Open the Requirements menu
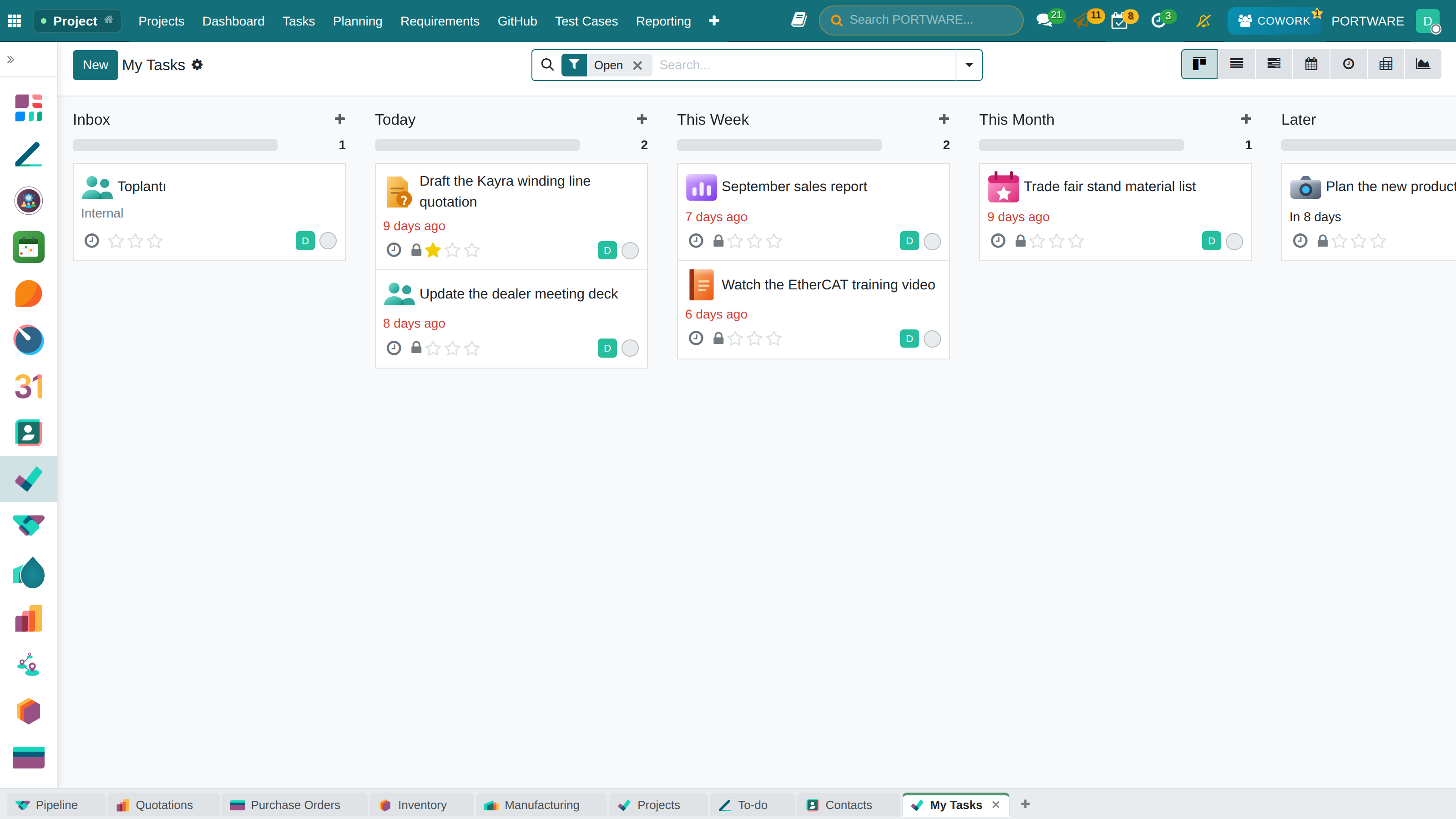The height and width of the screenshot is (819, 1456). tap(440, 21)
